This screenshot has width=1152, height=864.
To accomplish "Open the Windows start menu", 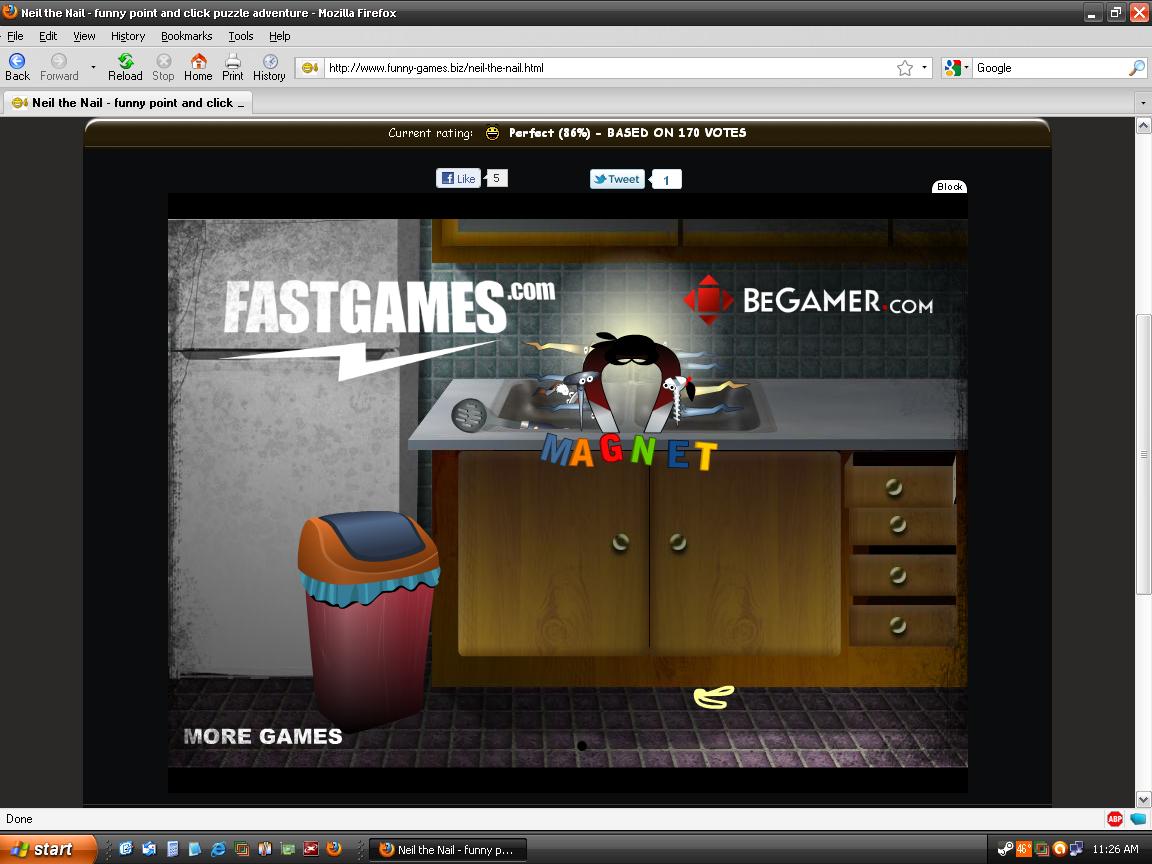I will [x=48, y=849].
